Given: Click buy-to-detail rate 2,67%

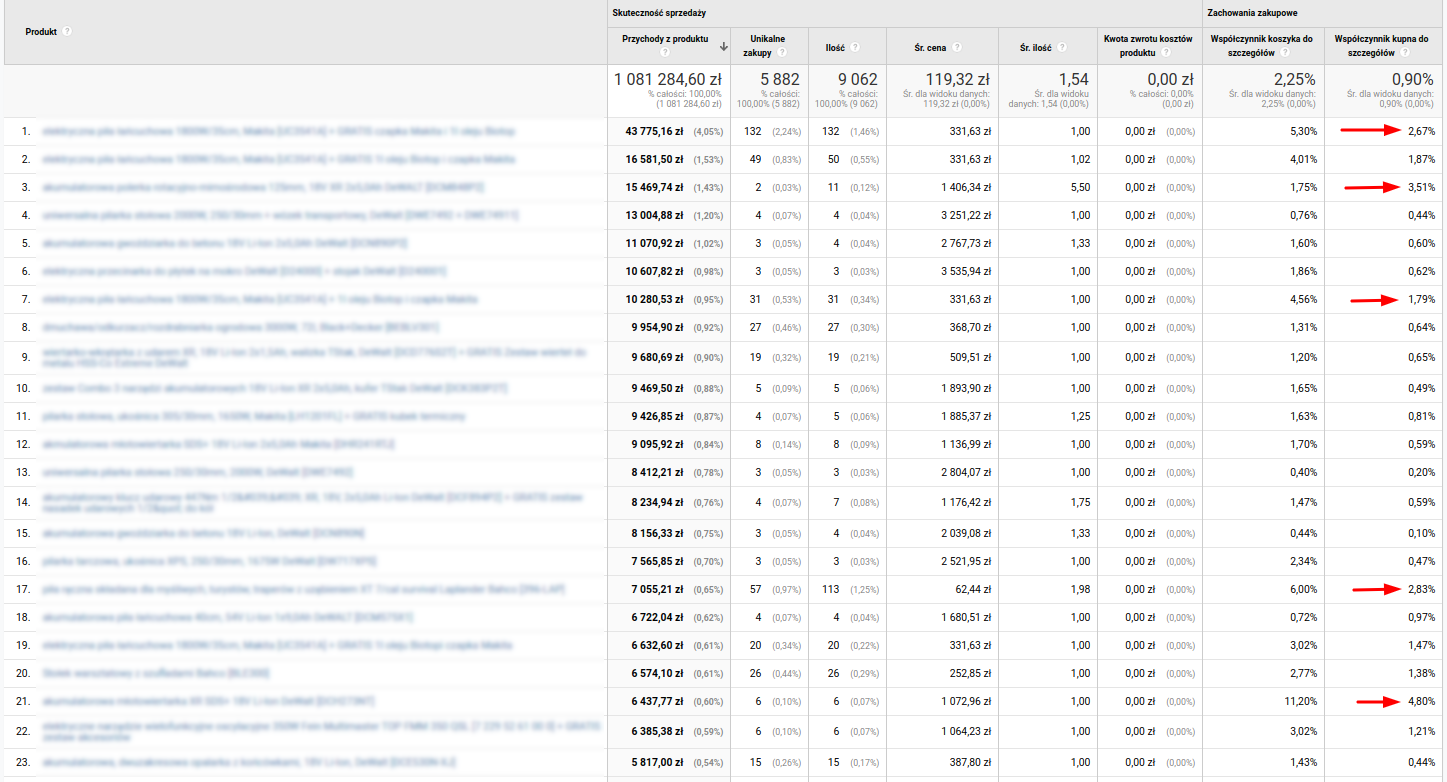Looking at the screenshot, I should click(1421, 131).
